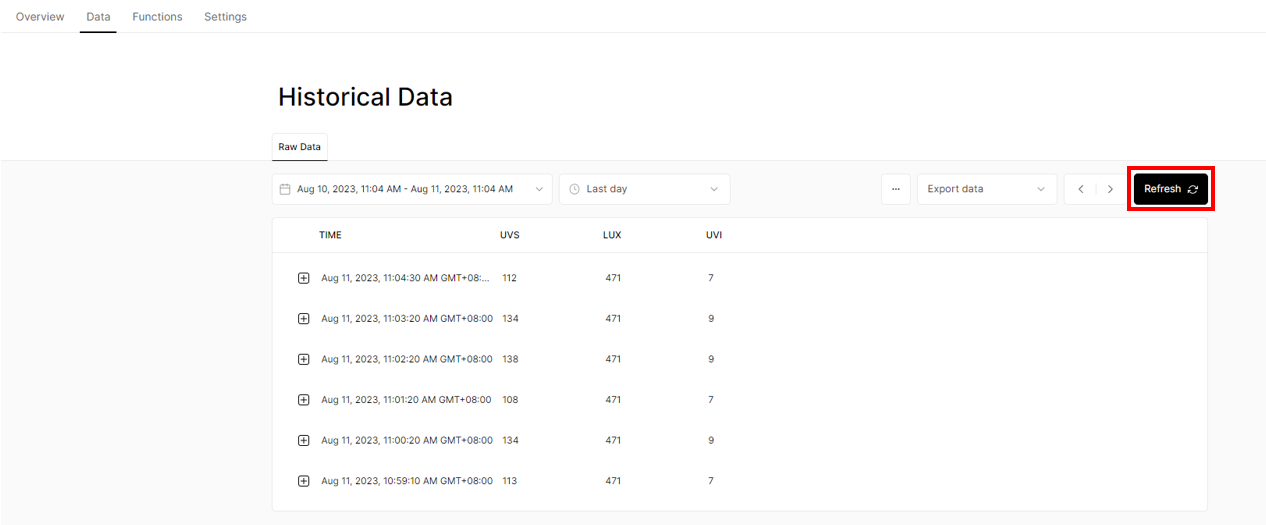
Task: Click the UVS column header
Action: point(510,235)
